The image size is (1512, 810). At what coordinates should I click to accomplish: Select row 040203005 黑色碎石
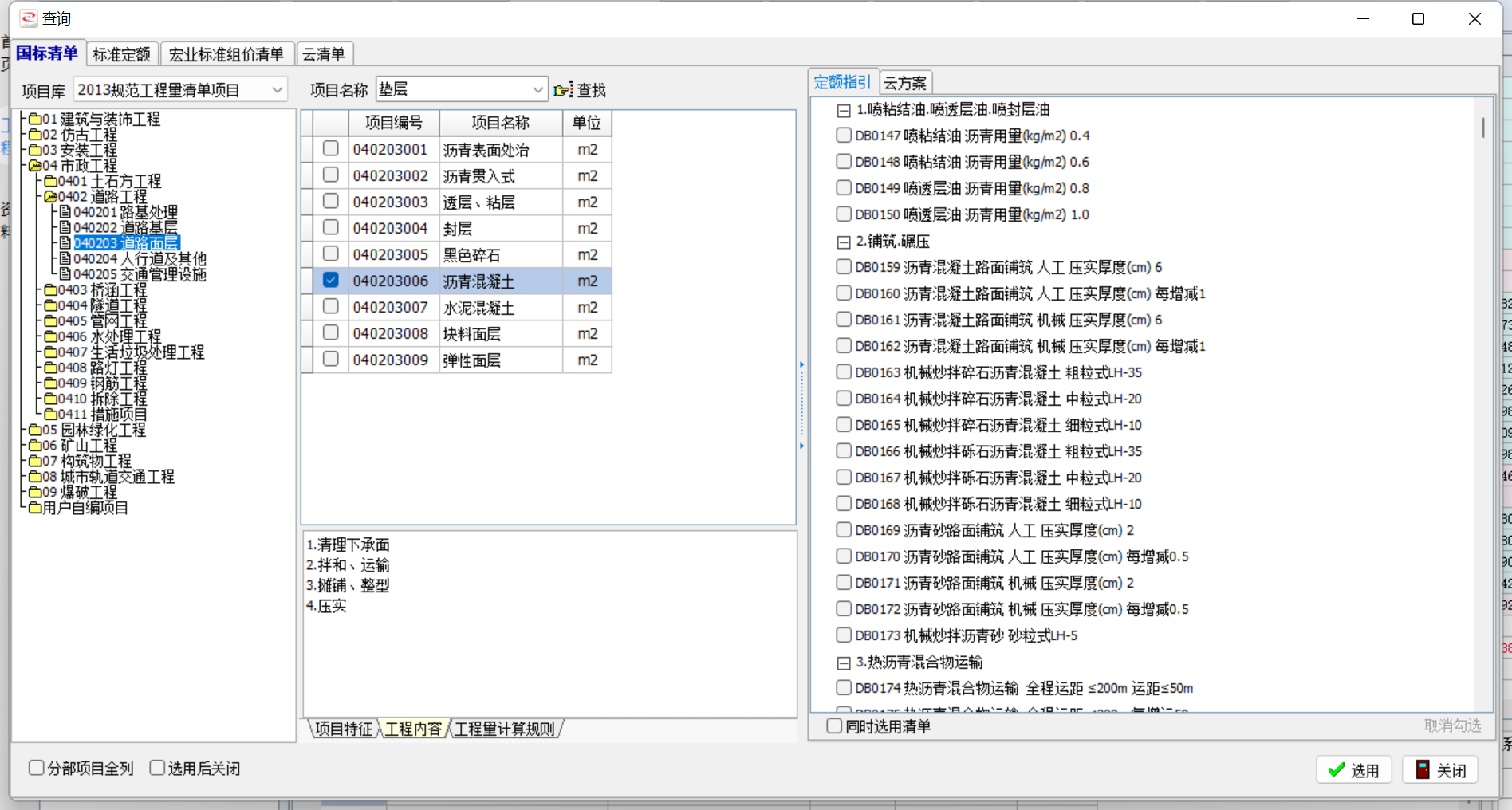pyautogui.click(x=456, y=254)
